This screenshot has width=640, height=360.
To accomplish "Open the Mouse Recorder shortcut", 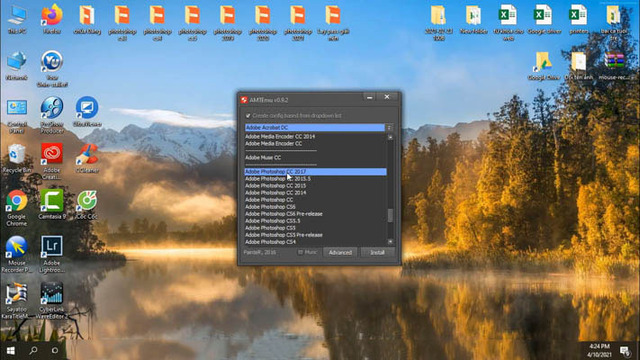I will (x=17, y=254).
